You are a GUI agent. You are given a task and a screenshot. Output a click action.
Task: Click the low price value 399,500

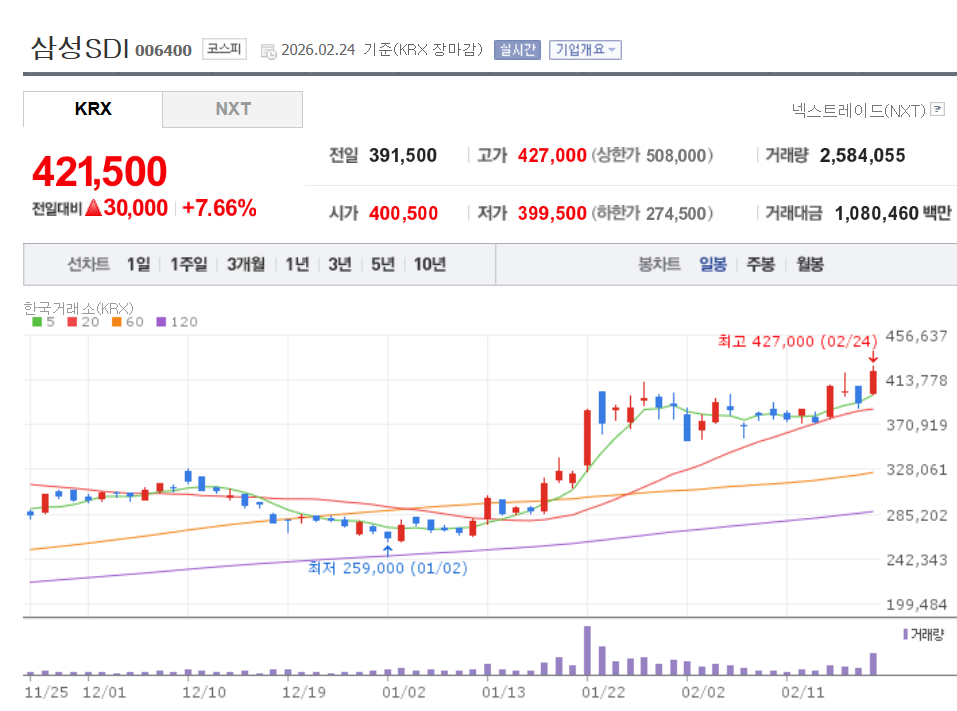click(552, 214)
